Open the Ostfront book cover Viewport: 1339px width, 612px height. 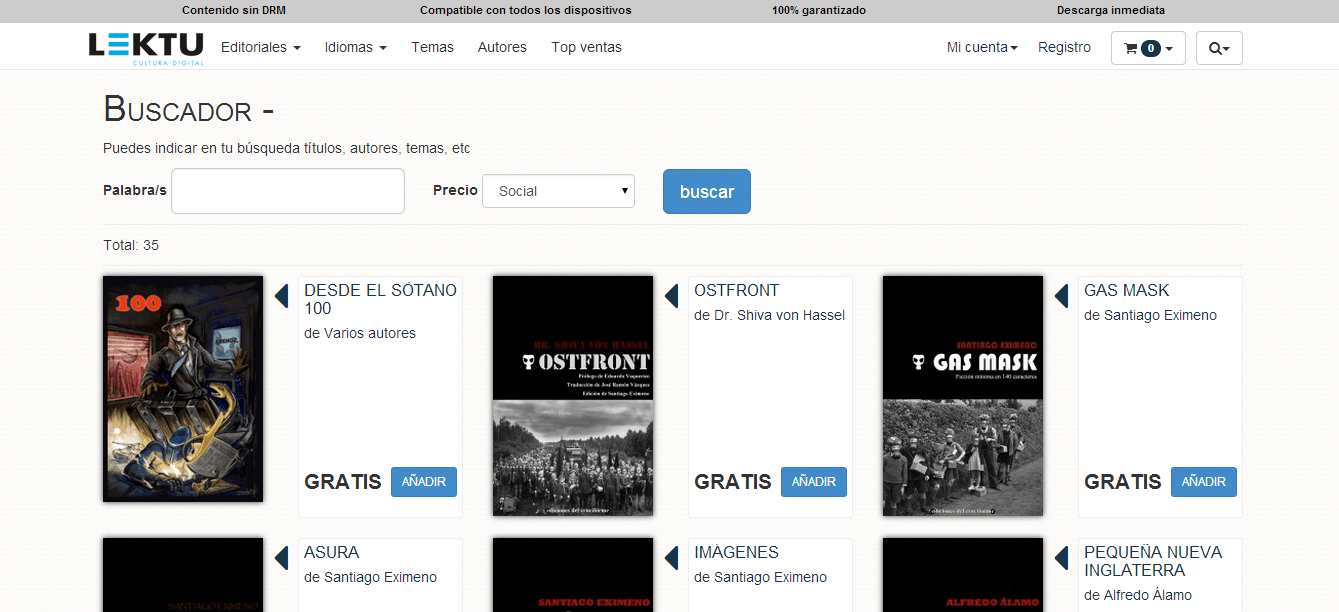pos(573,396)
